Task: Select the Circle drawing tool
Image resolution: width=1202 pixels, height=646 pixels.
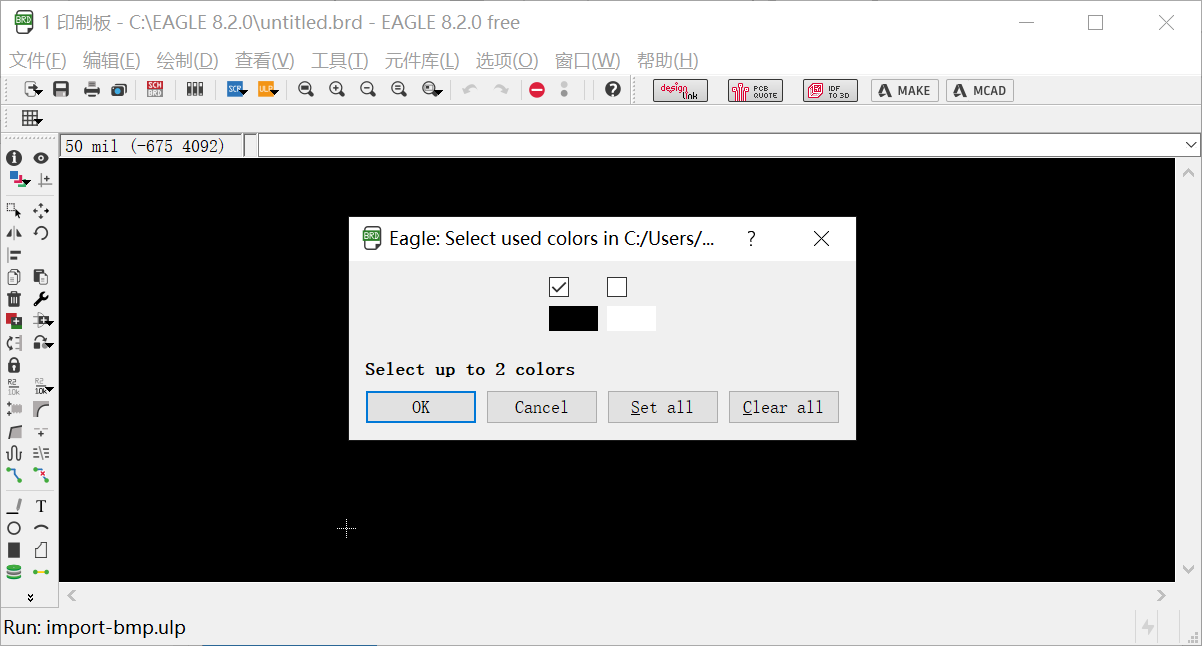Action: [x=14, y=528]
